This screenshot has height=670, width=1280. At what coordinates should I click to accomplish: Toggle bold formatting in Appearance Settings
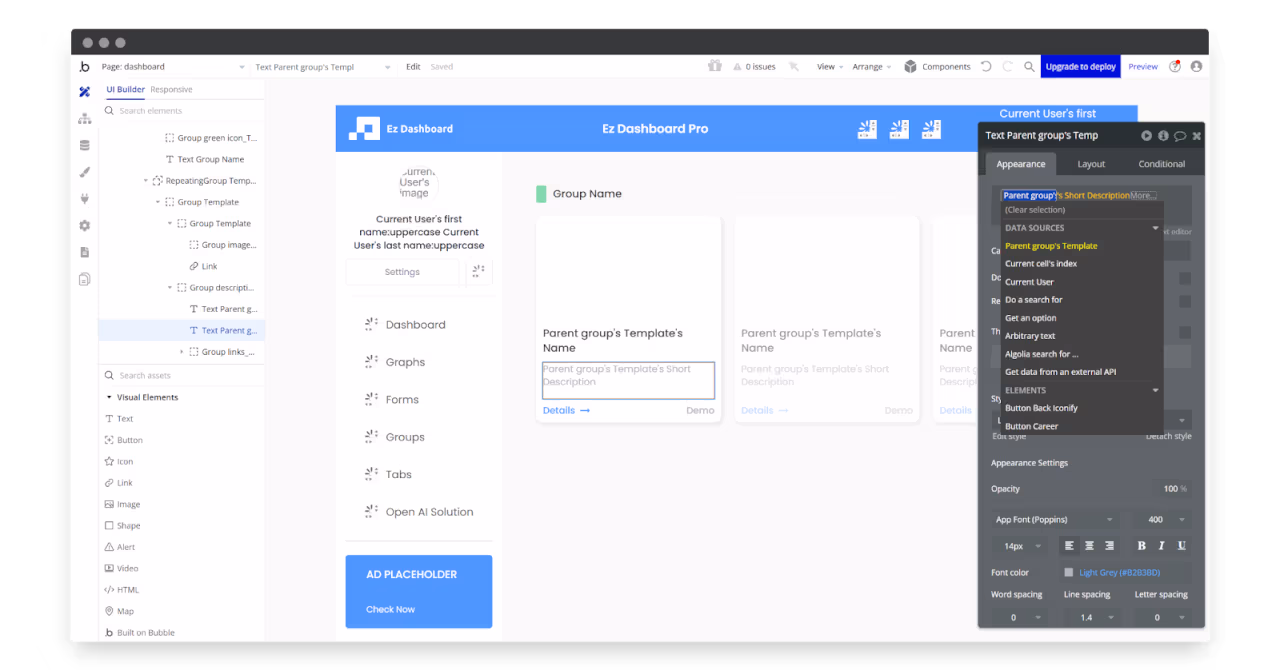pos(1141,545)
